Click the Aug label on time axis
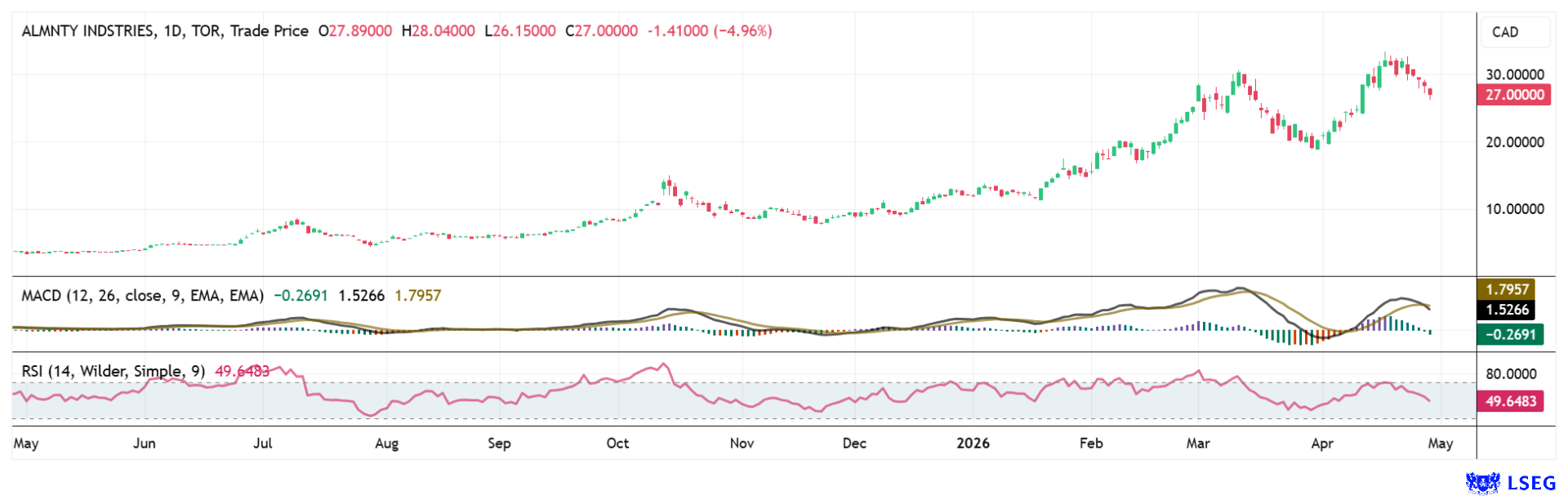1568x496 pixels. coord(386,443)
